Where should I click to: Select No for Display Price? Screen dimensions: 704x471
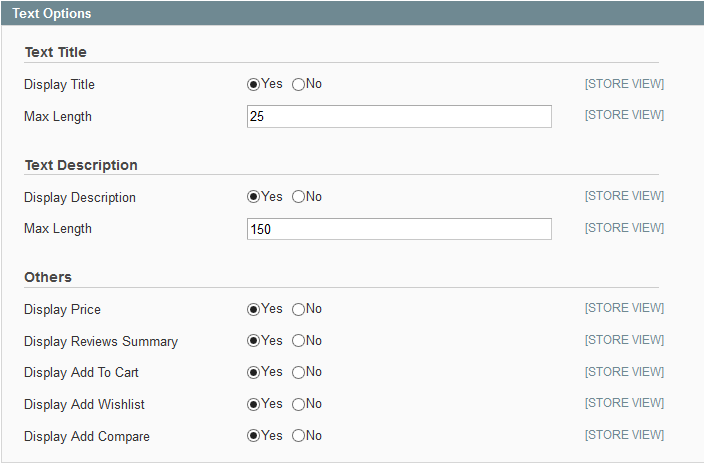(x=298, y=309)
